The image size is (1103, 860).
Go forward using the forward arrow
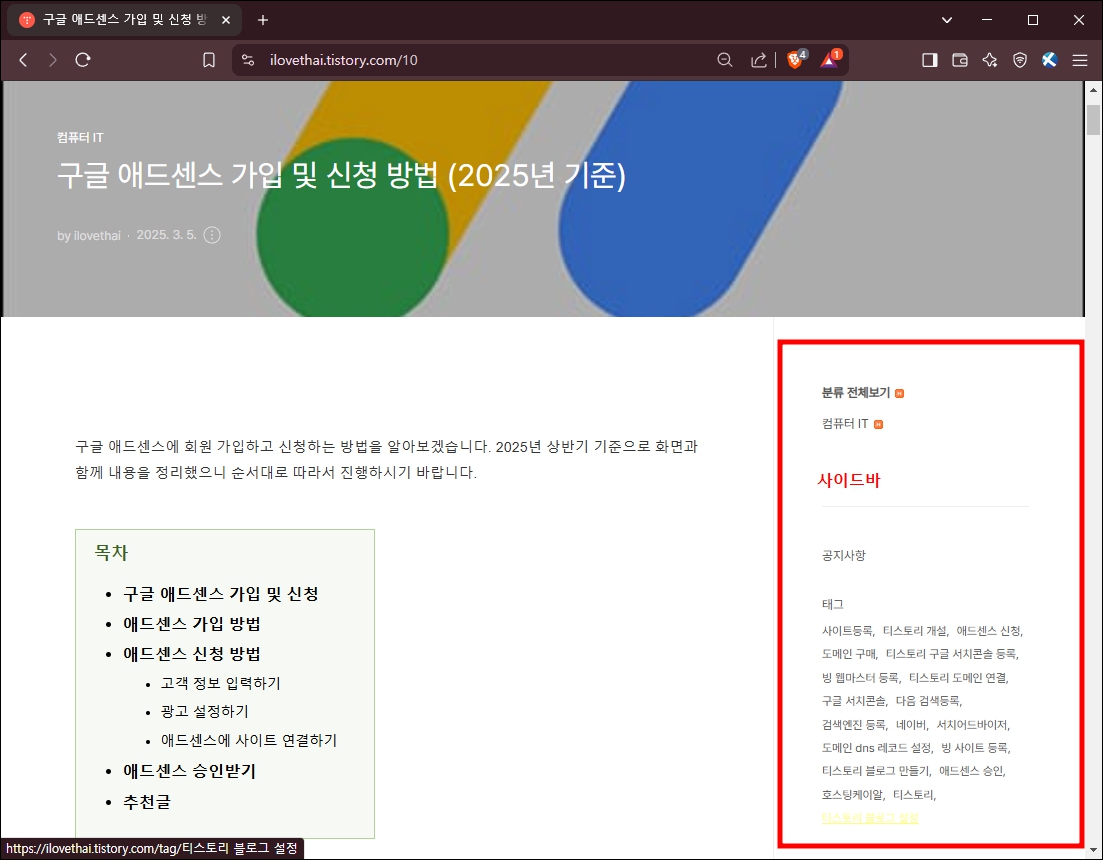(x=53, y=60)
